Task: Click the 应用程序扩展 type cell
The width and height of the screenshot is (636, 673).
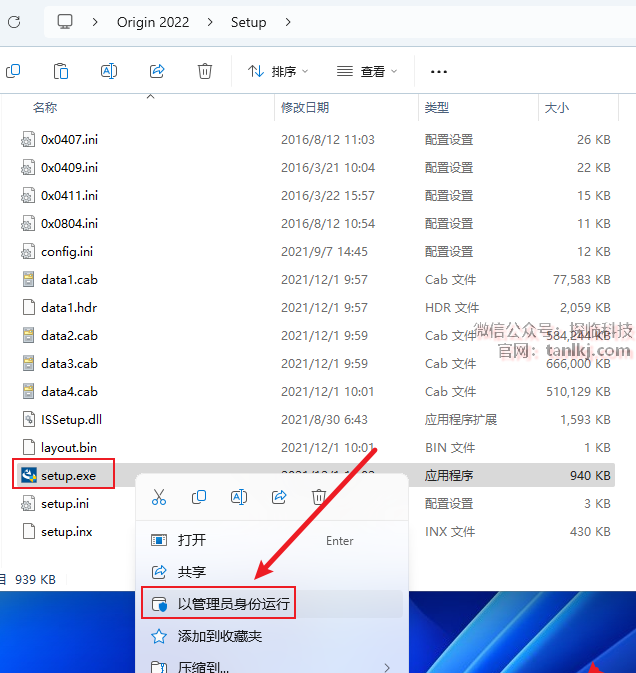Action: click(461, 419)
